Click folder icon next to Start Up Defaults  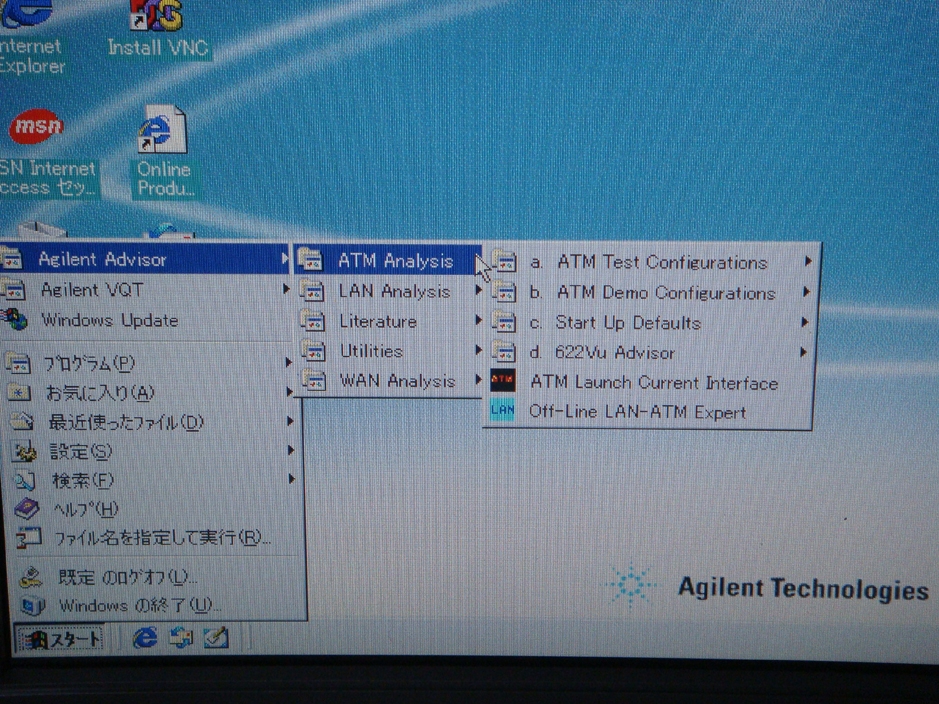(504, 323)
